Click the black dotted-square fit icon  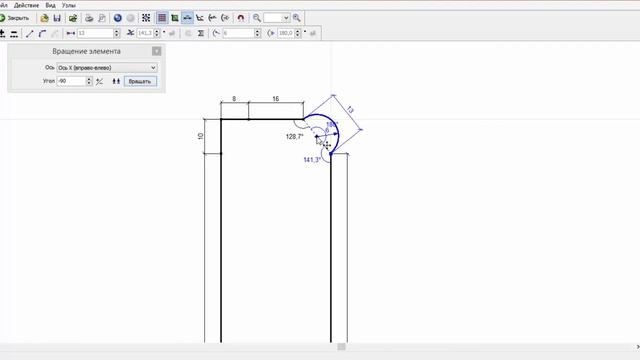146,18
